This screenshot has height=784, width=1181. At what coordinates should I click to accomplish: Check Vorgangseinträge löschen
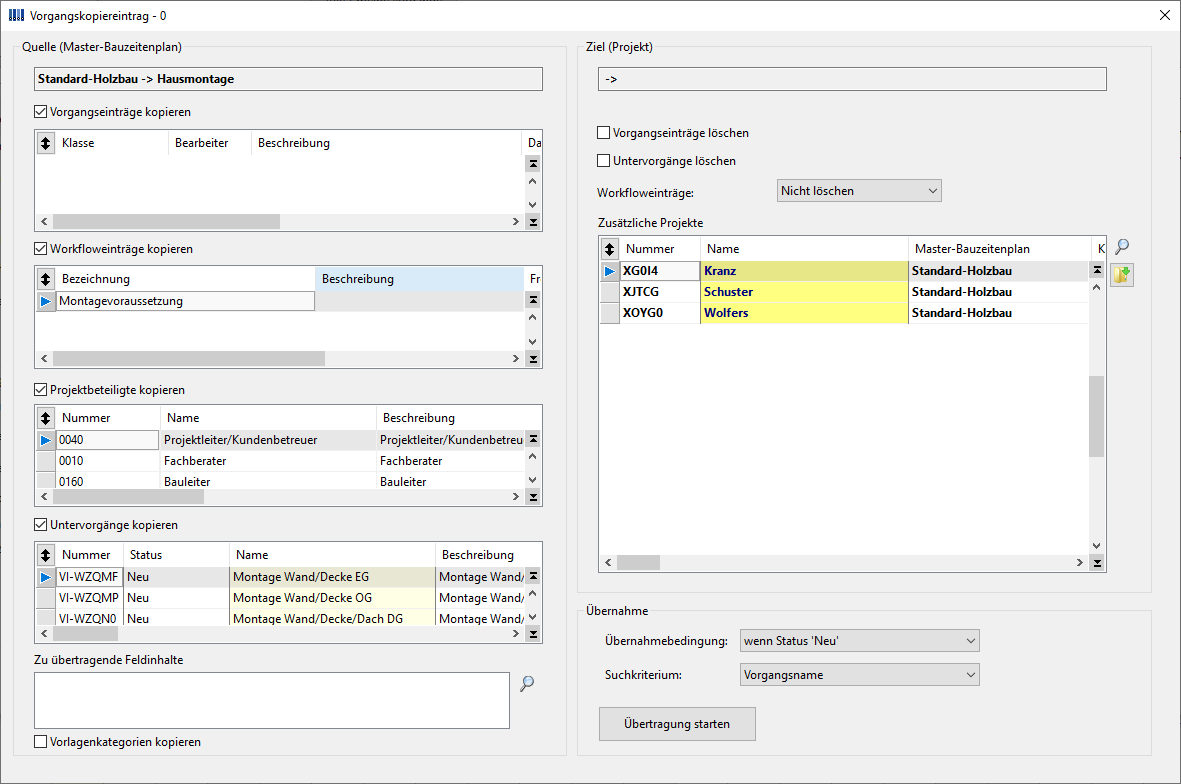[x=603, y=133]
